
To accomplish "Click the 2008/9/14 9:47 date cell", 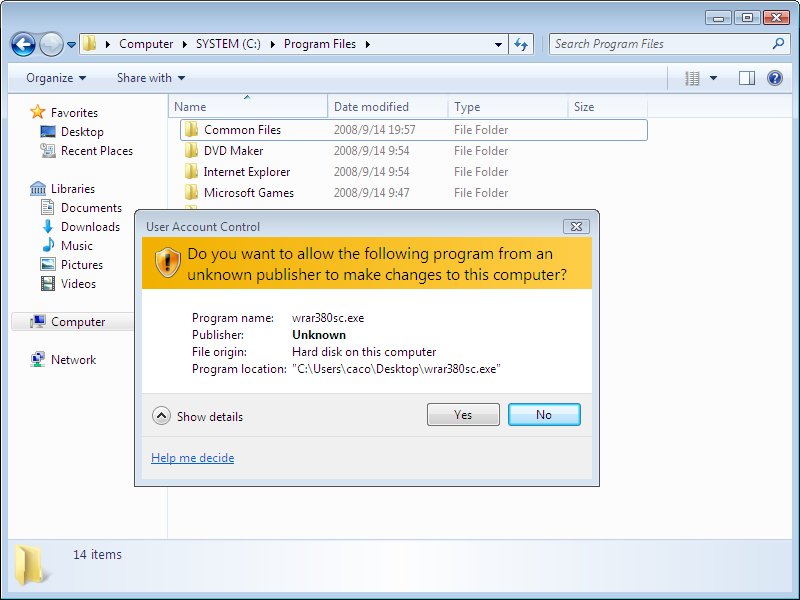I will click(371, 192).
